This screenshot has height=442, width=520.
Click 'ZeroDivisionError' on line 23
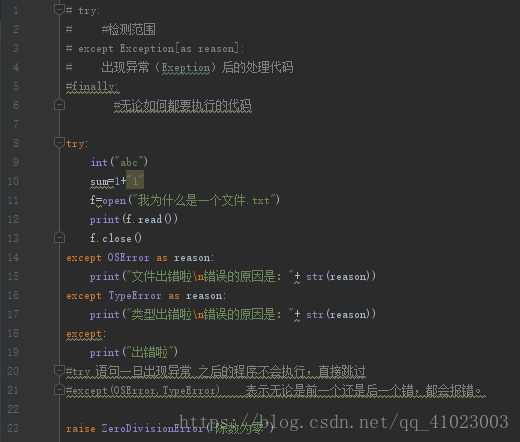point(153,429)
